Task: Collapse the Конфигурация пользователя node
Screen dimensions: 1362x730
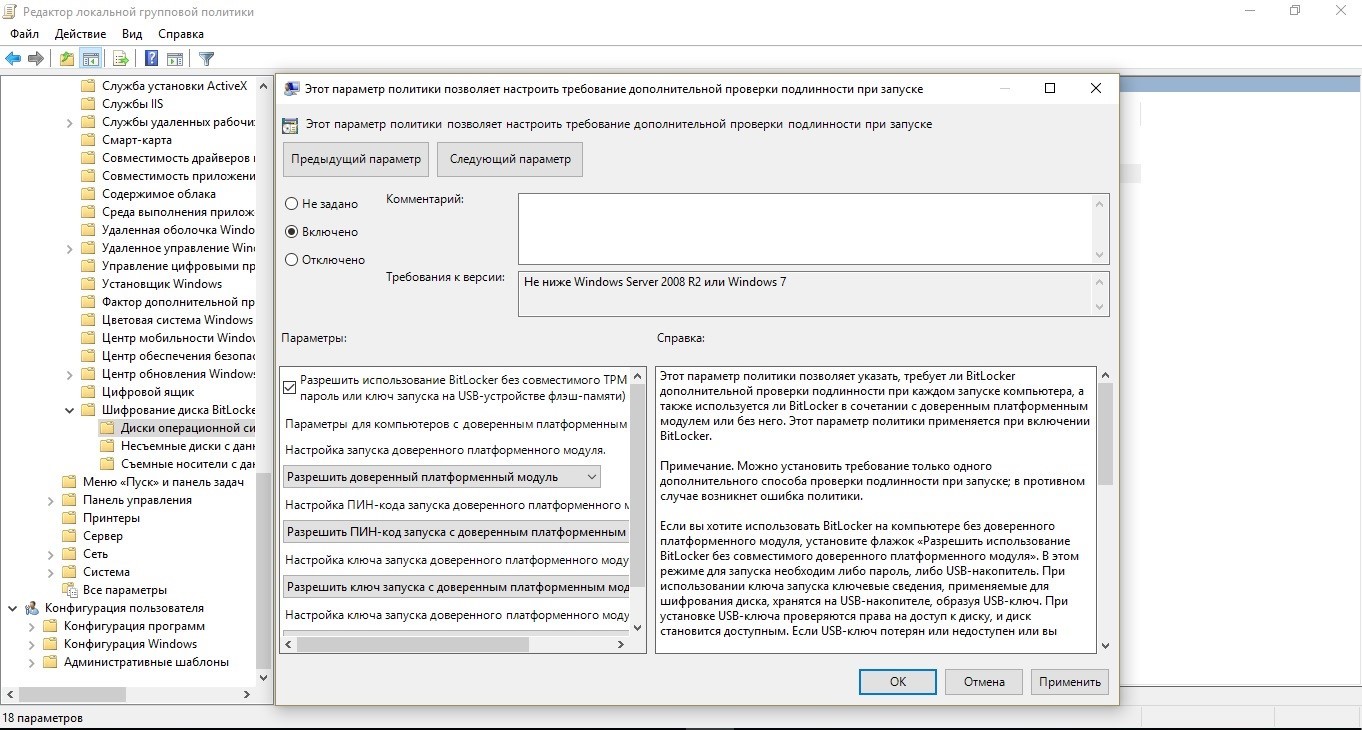Action: click(13, 608)
